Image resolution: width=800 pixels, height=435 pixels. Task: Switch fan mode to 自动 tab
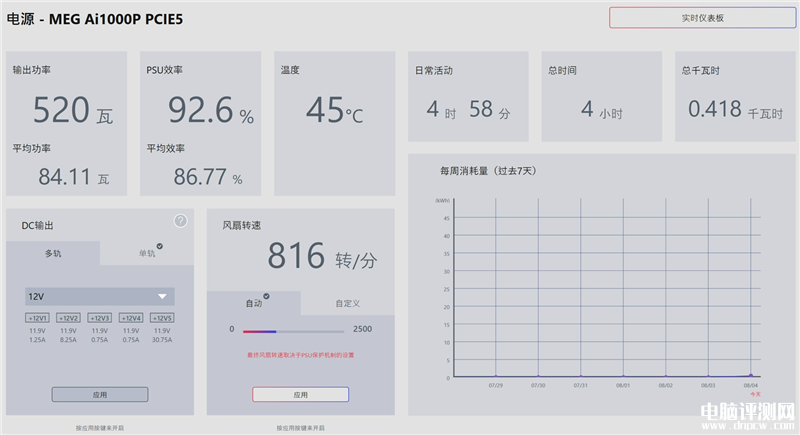(x=254, y=303)
